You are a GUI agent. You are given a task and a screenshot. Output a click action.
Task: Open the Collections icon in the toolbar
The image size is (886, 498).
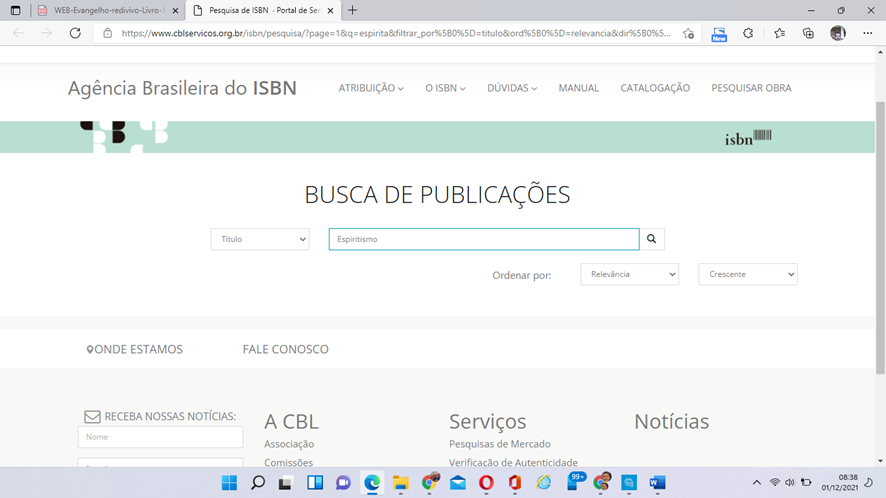coord(809,33)
